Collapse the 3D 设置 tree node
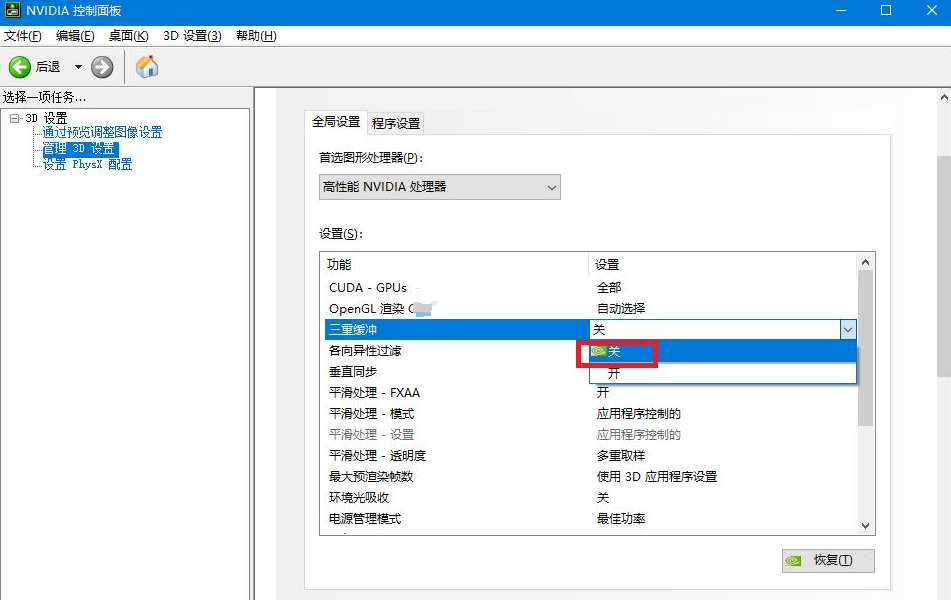This screenshot has height=600, width=951. point(15,118)
